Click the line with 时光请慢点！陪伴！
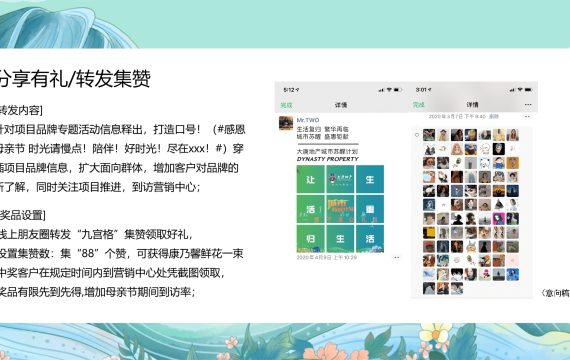Viewport: 570px width, 360px height. click(122, 148)
